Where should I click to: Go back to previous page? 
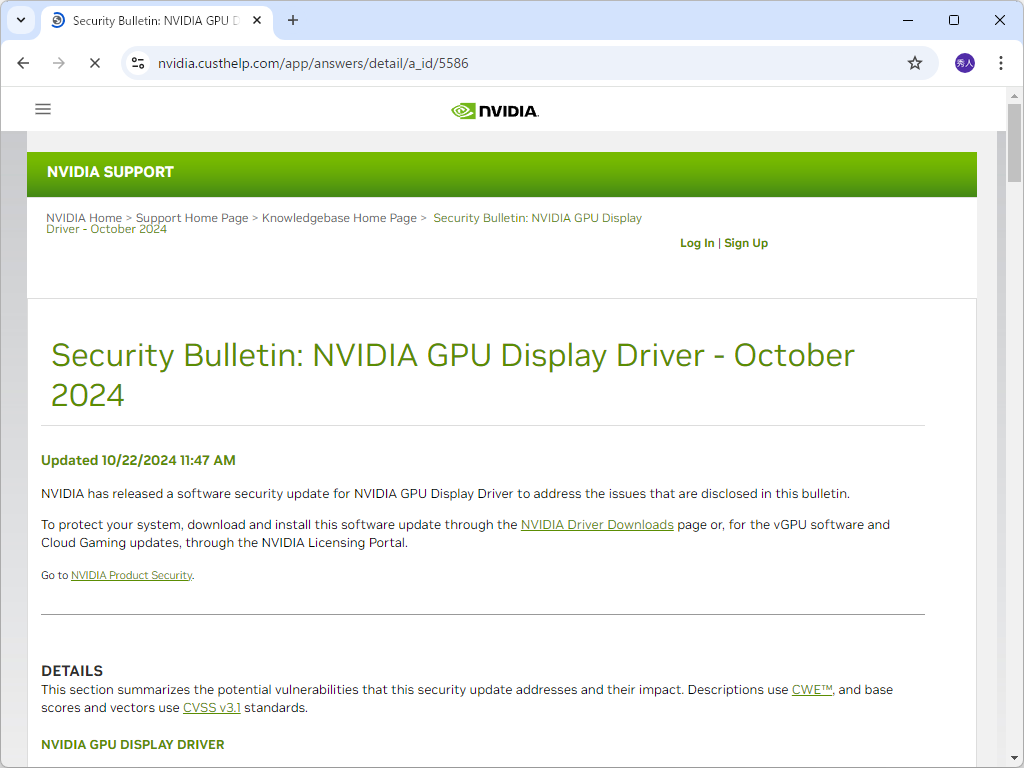(24, 63)
